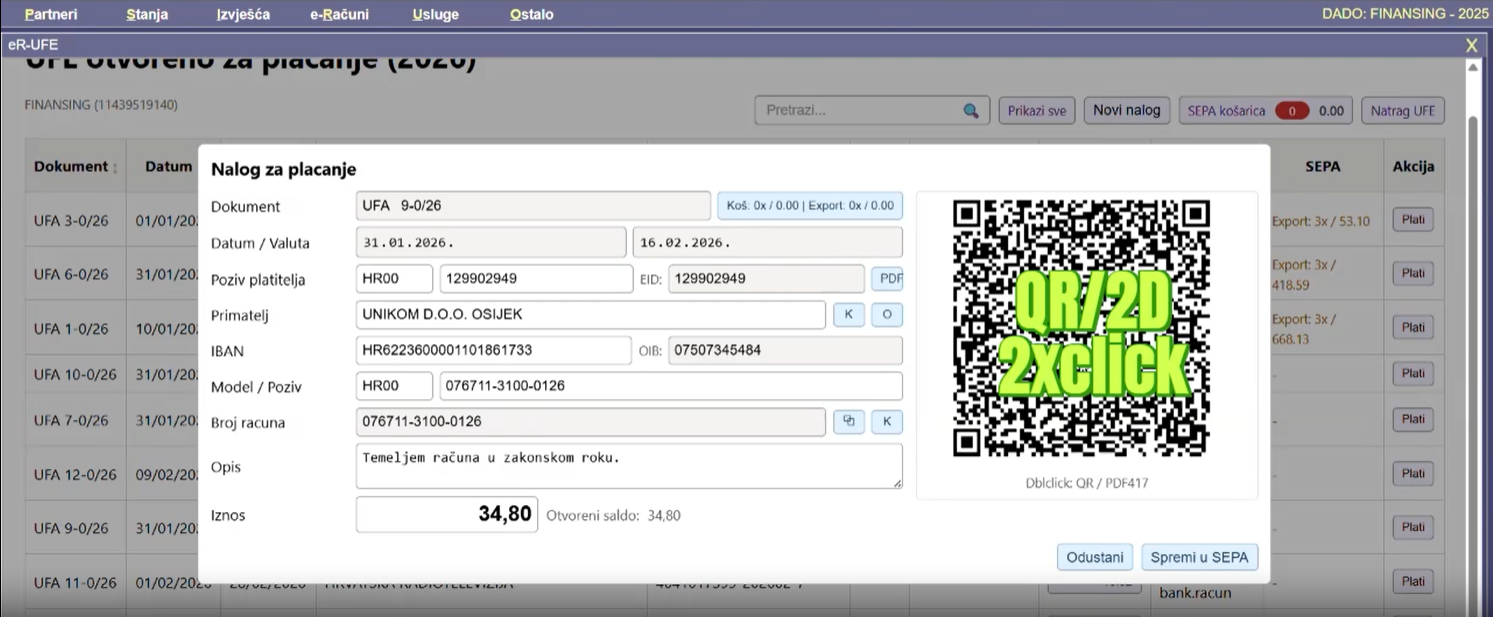Cancel the dialog with Odustani
The height and width of the screenshot is (617, 1493).
pos(1094,557)
